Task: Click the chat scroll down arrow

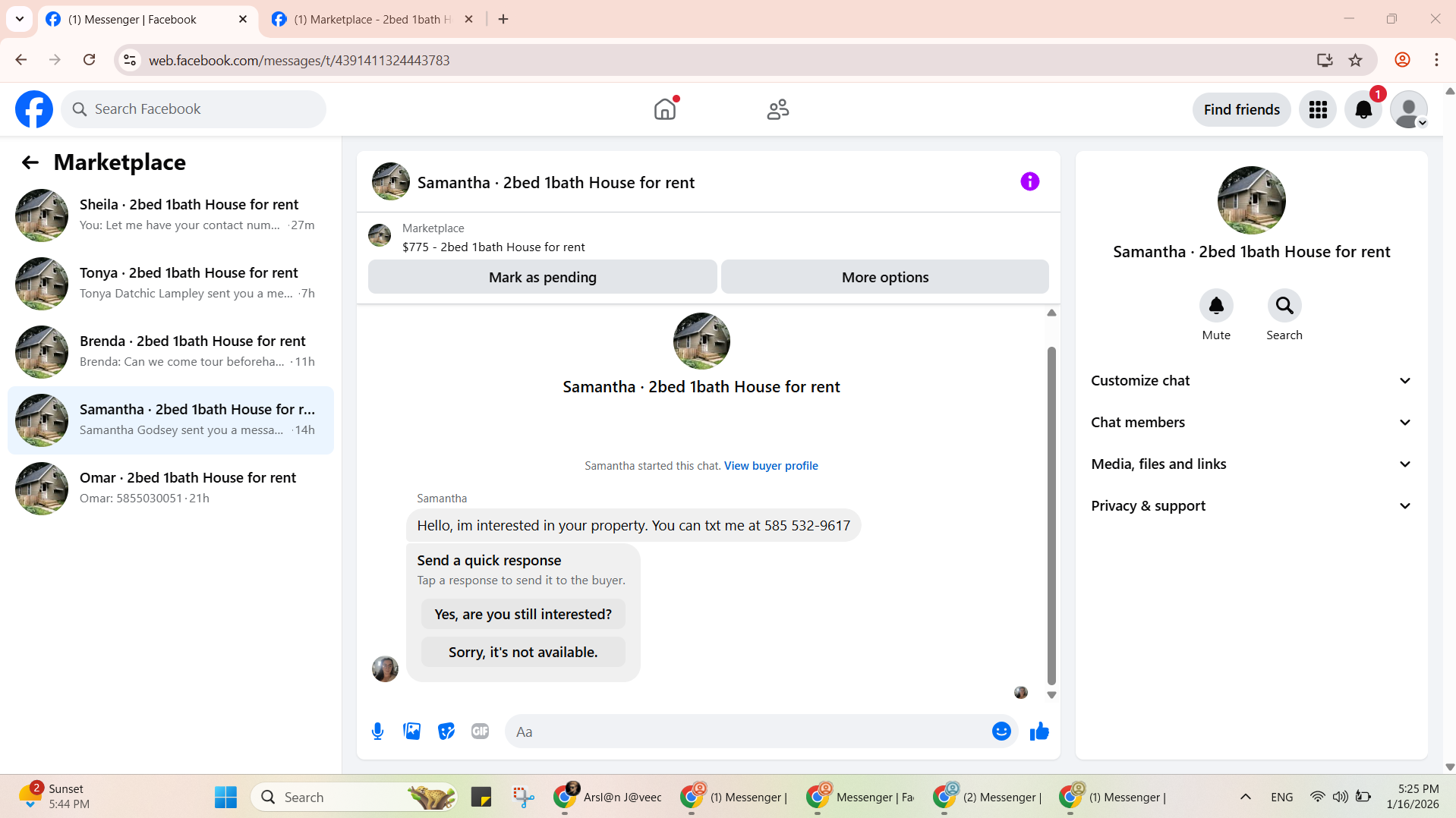Action: (1051, 695)
